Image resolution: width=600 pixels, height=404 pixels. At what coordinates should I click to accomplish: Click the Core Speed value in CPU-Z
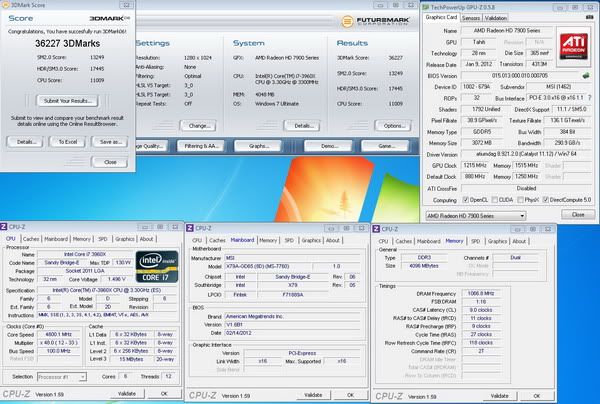coord(59,334)
